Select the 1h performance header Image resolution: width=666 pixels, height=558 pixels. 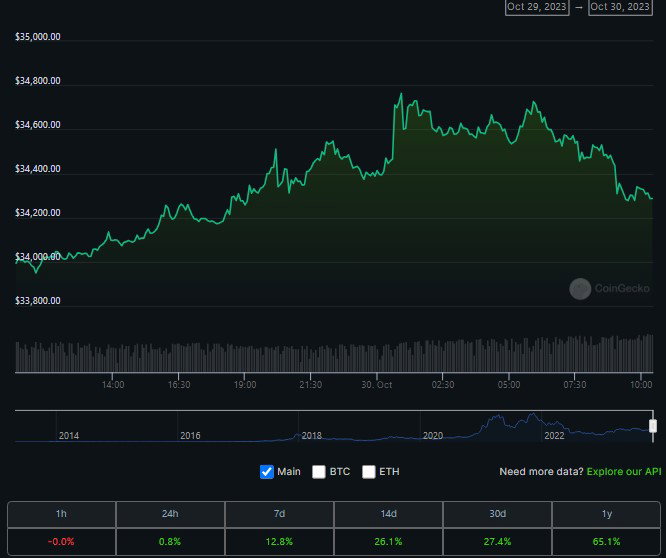click(x=61, y=514)
